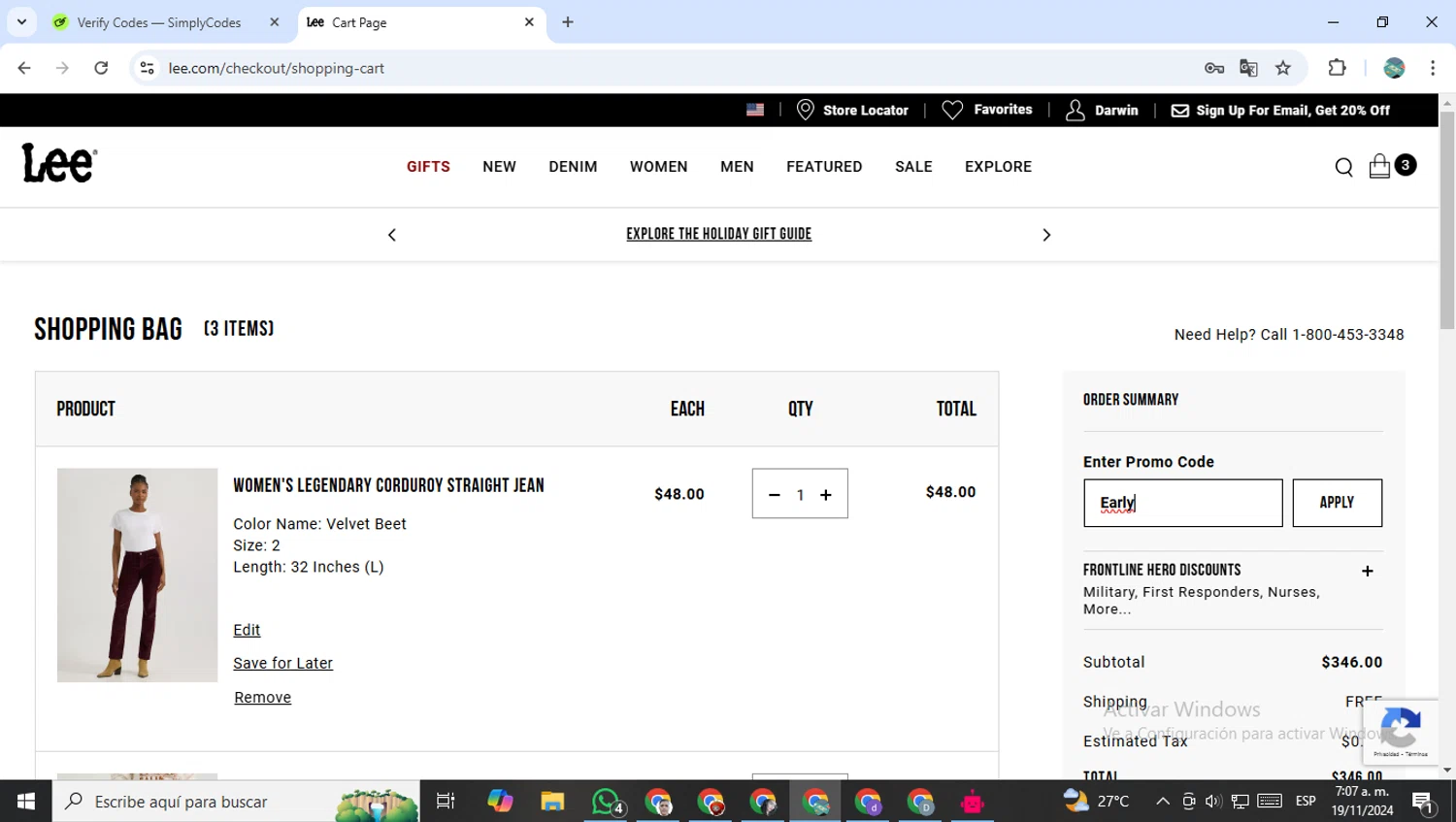Open Task View on taskbar
This screenshot has width=1456, height=822.
point(446,802)
